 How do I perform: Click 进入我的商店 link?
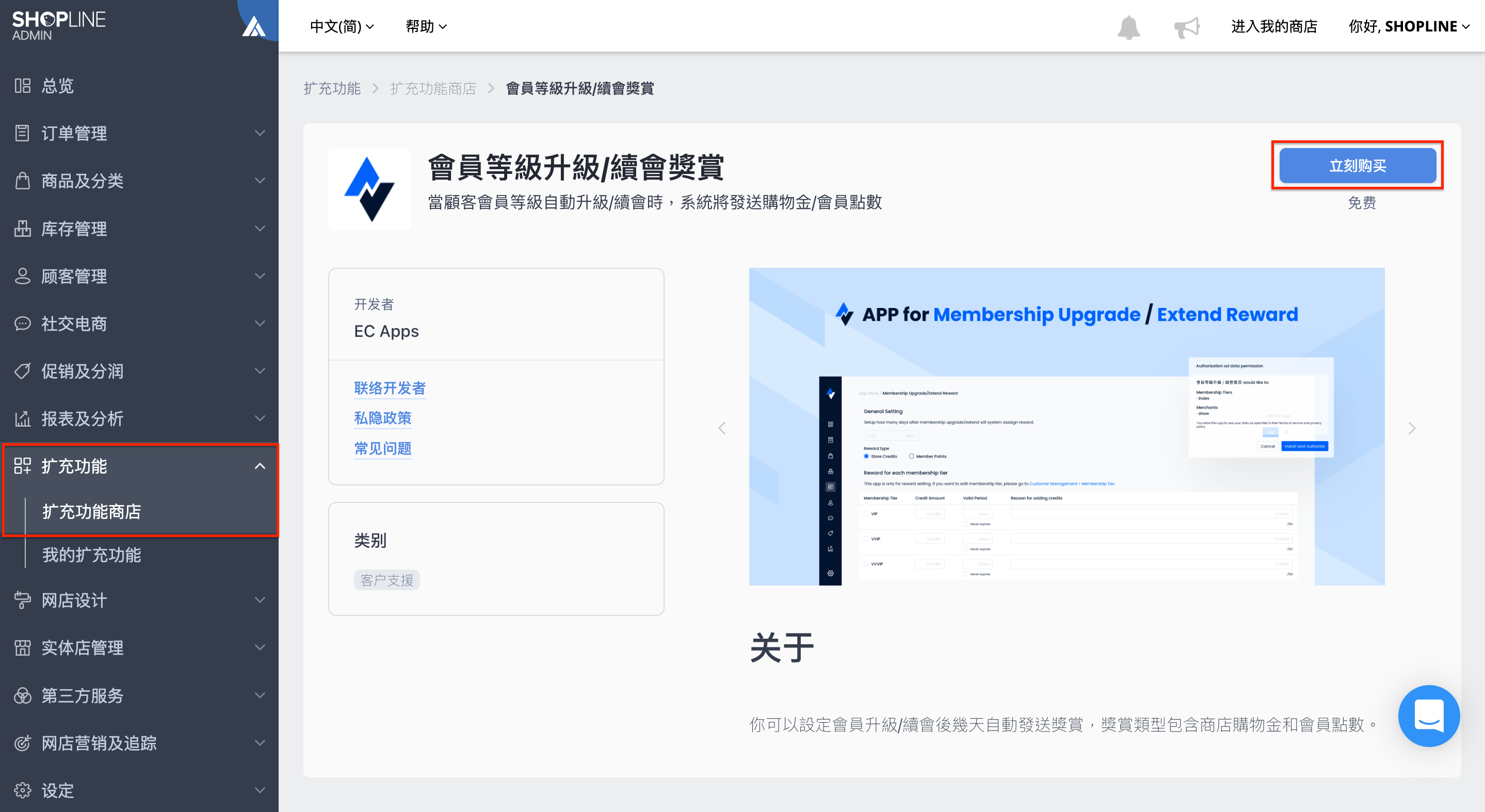pyautogui.click(x=1274, y=26)
